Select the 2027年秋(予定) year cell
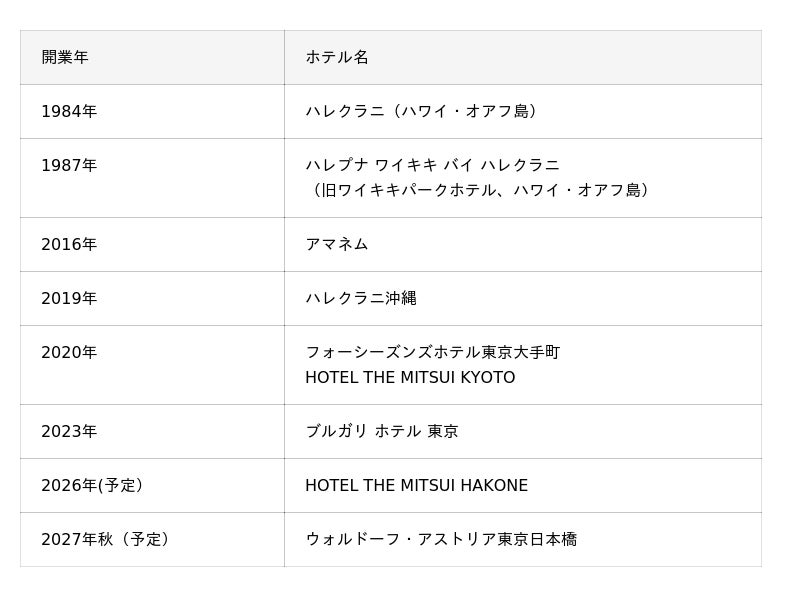The height and width of the screenshot is (597, 800). pos(106,539)
